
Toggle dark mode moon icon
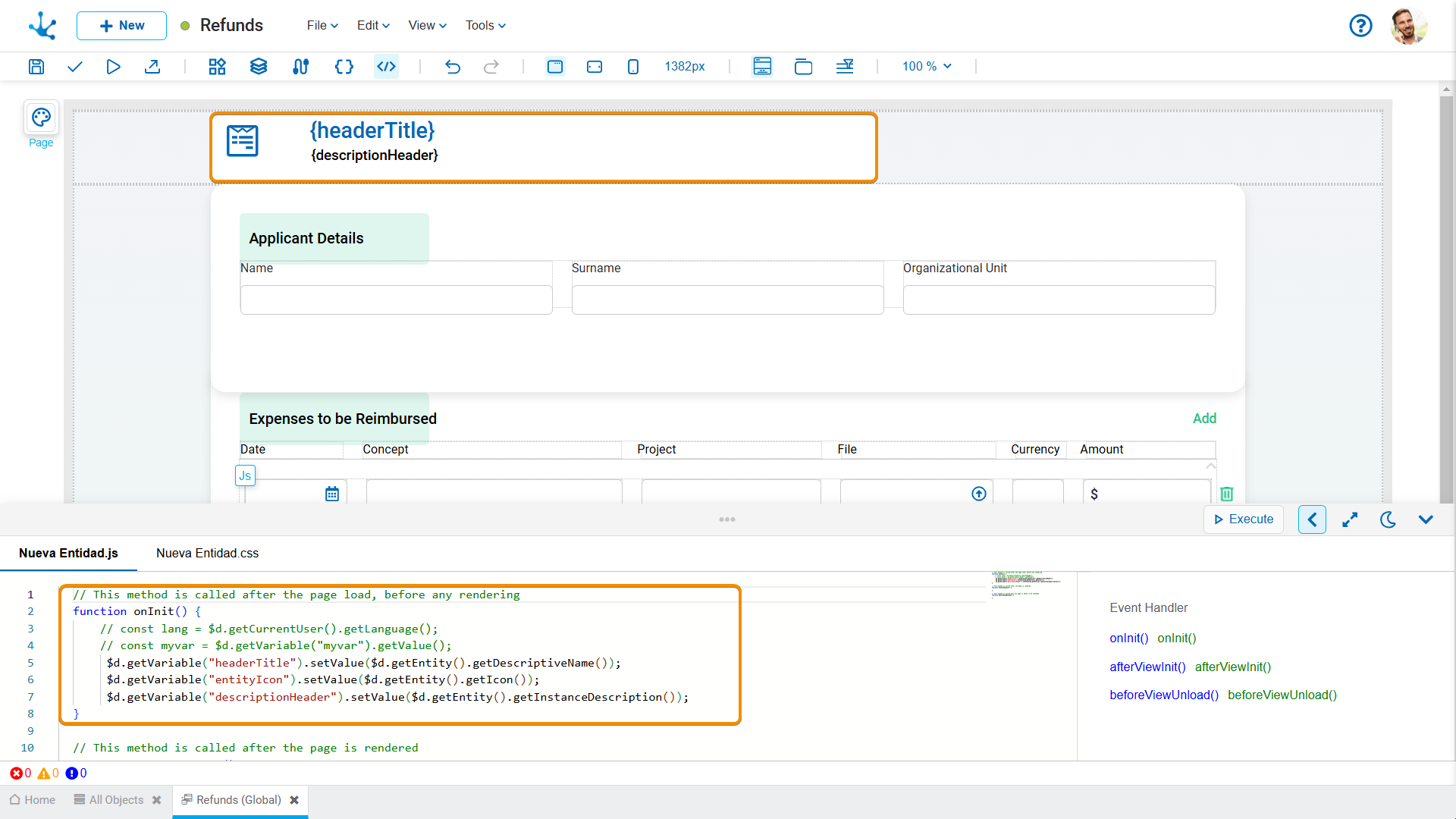[1388, 519]
